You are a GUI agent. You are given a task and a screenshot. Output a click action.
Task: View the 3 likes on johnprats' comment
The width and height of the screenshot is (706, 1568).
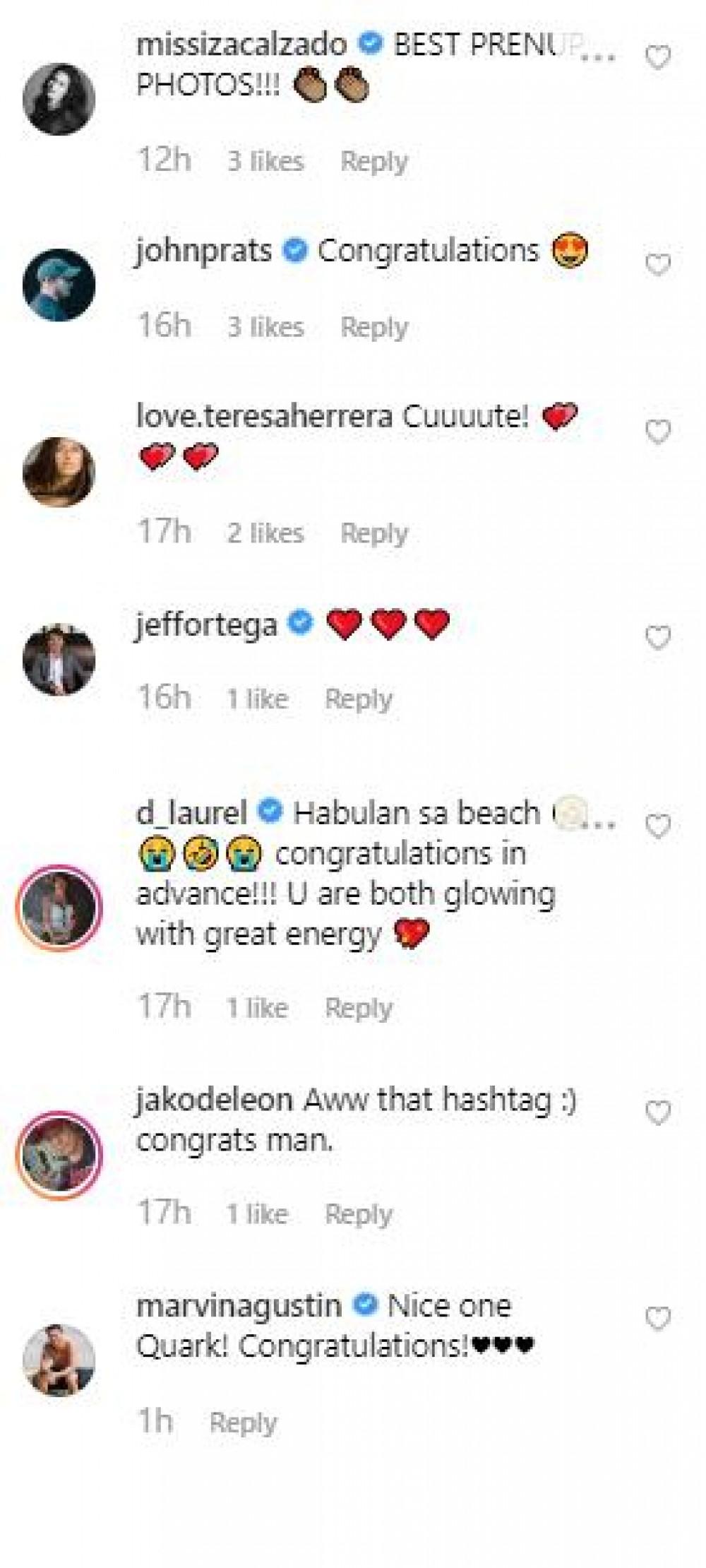265,327
